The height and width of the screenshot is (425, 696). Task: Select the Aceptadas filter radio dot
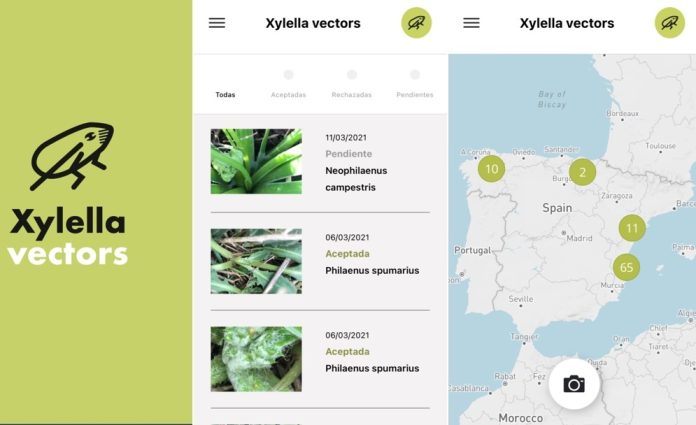288,75
